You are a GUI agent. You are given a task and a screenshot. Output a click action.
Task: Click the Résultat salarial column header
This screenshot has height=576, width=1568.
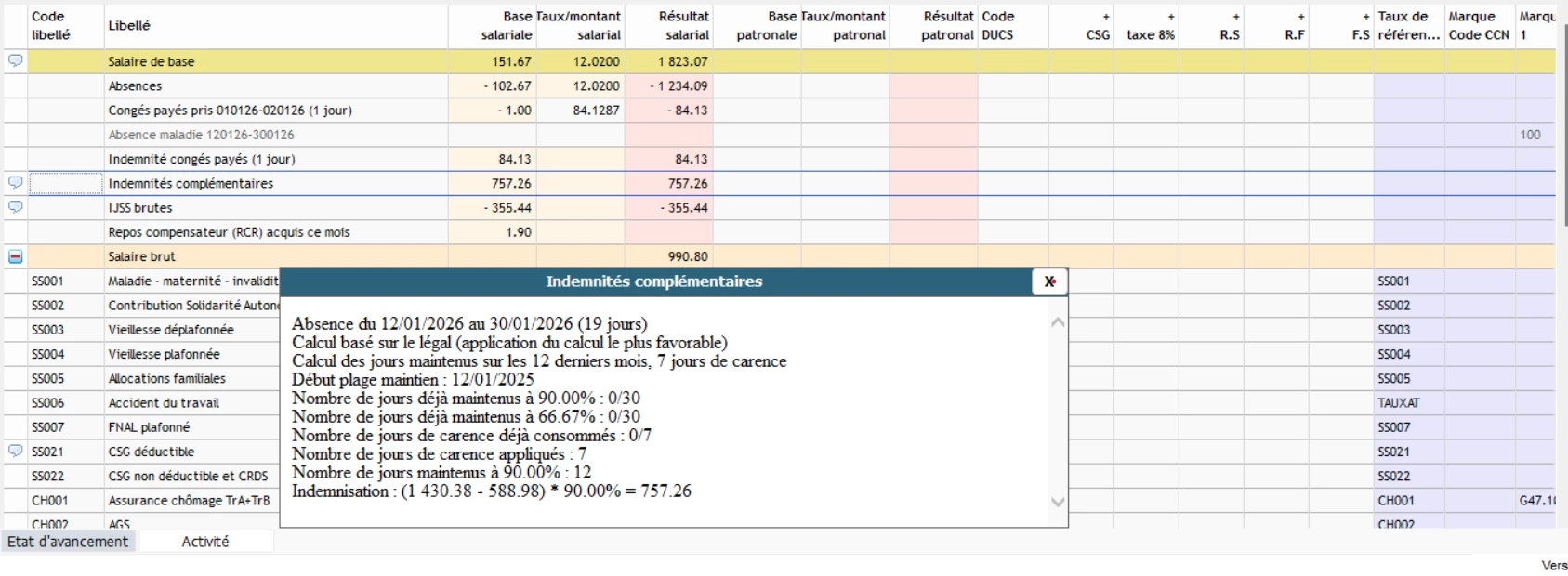click(x=669, y=26)
